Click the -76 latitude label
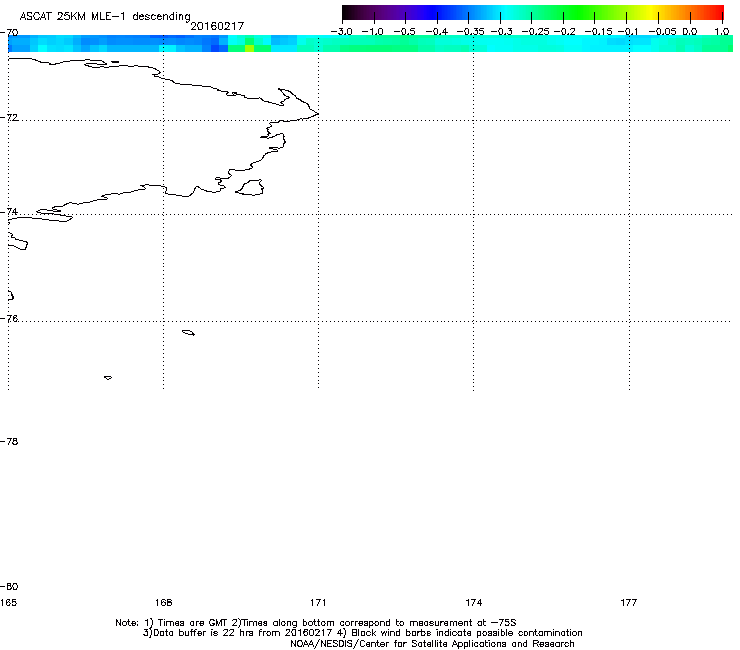The width and height of the screenshot is (740, 650). tap(9, 319)
